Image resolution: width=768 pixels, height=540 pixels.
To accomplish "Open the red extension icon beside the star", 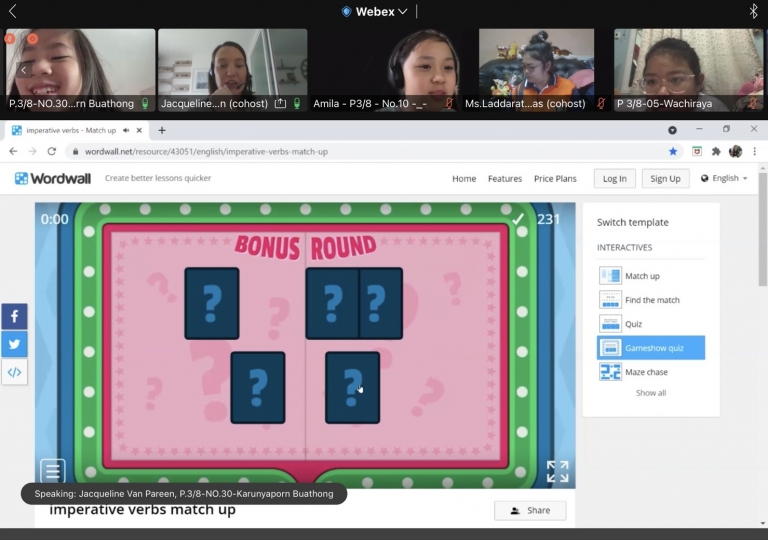I will click(696, 151).
